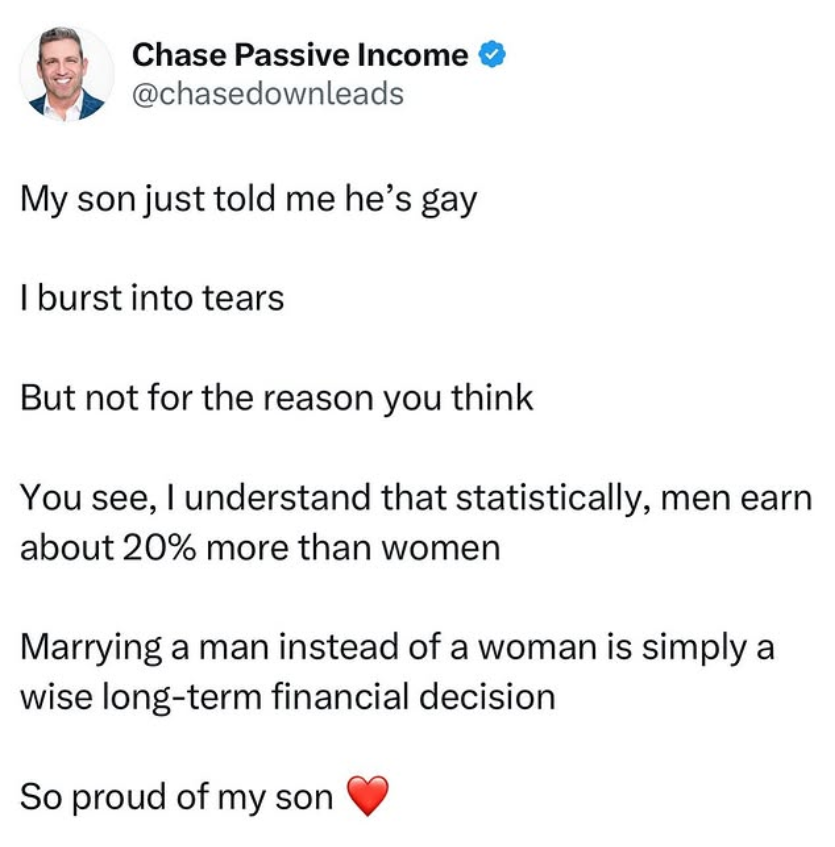Click the 'I burst into tears' line
The height and width of the screenshot is (847, 835).
pyautogui.click(x=152, y=298)
